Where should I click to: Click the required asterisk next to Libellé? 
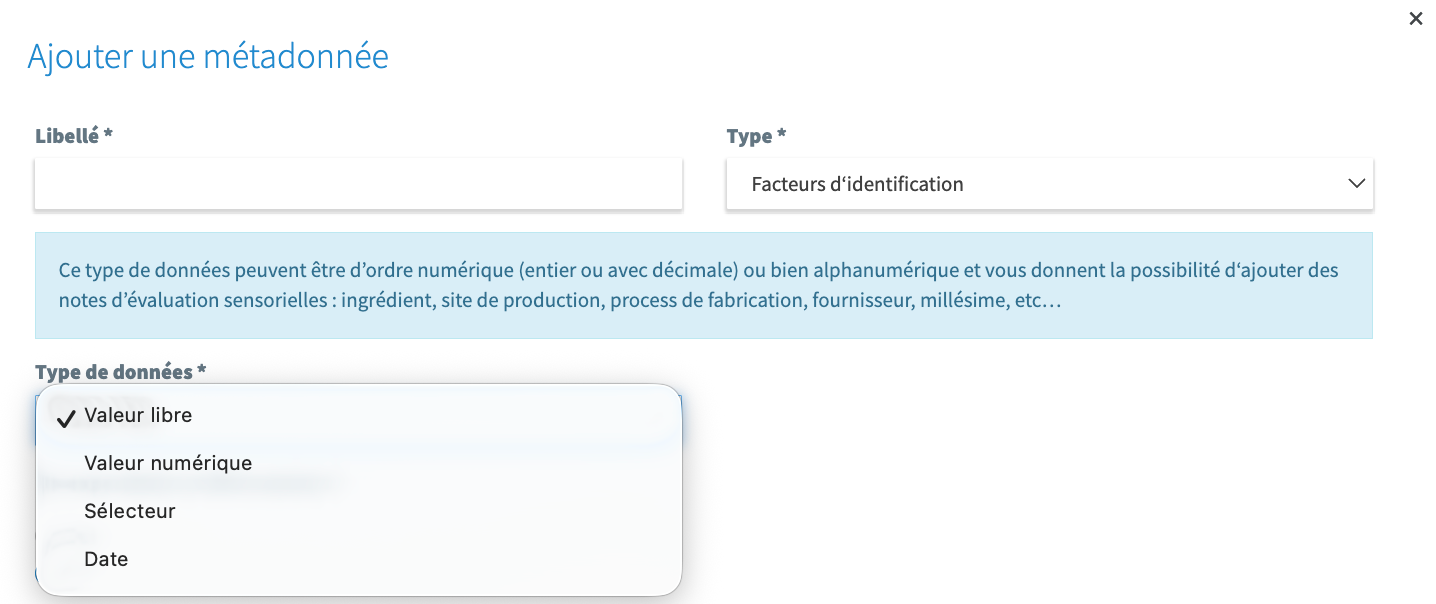pos(108,135)
